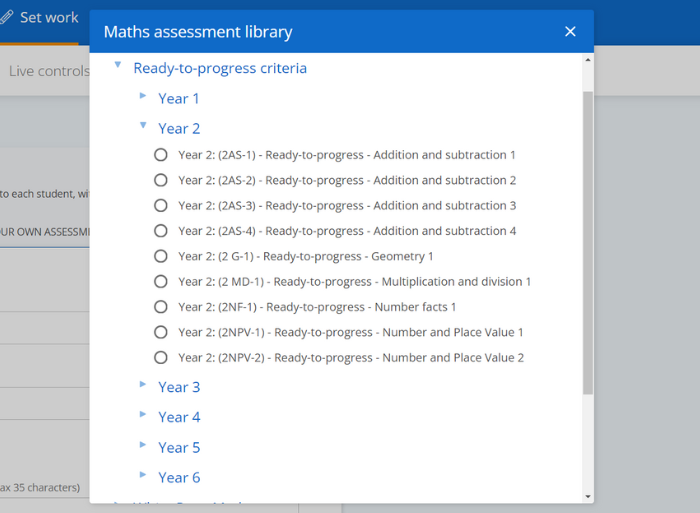Viewport: 700px width, 513px height.
Task: Click the Year 1 label
Action: (x=179, y=99)
